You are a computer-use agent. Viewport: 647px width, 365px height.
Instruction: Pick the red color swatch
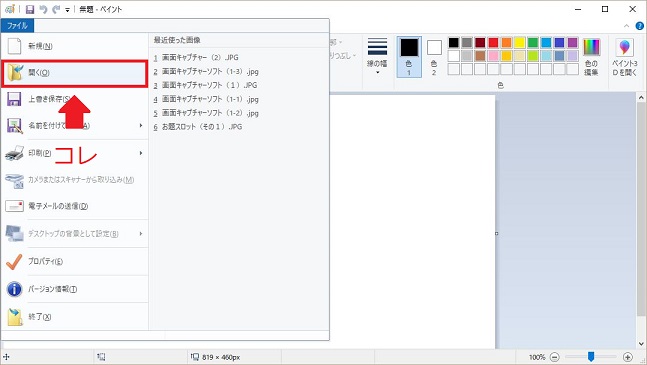tap(493, 42)
